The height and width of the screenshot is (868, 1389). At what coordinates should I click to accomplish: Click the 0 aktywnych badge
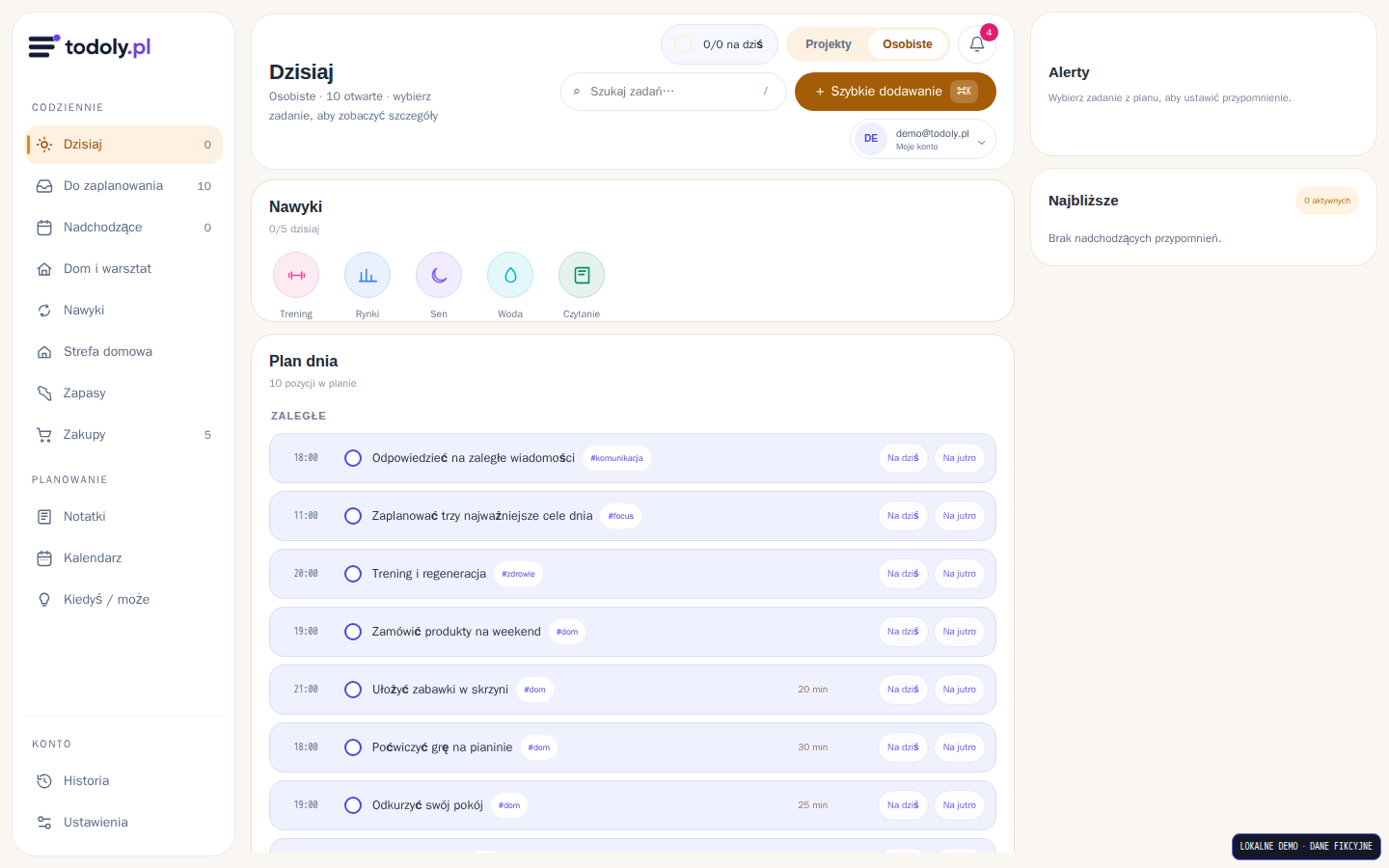pyautogui.click(x=1327, y=201)
